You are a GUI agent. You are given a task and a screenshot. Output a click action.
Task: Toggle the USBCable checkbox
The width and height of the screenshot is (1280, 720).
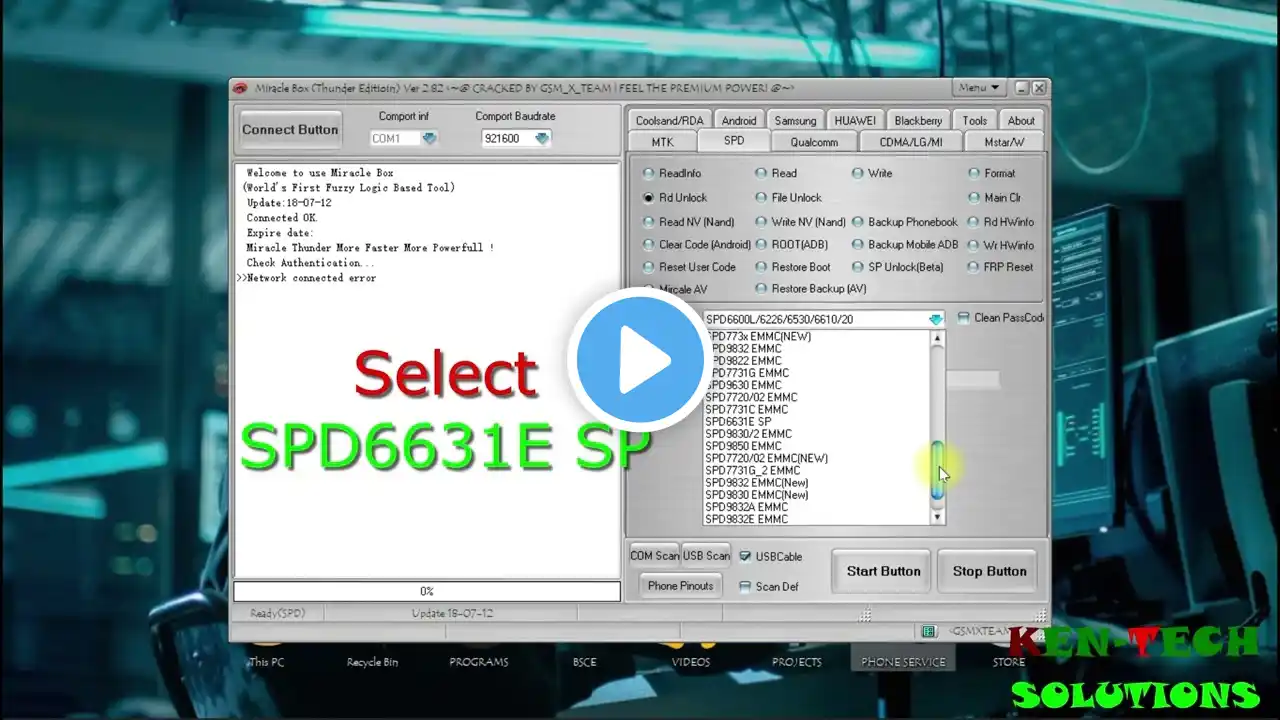(x=745, y=557)
